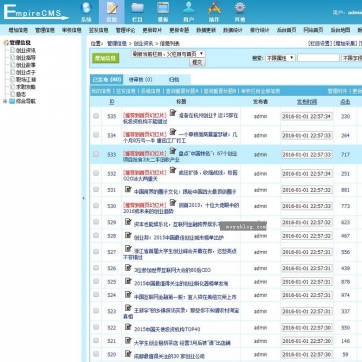Collapse the left sidebar with arrow handle
The image size is (362, 362).
83,198
